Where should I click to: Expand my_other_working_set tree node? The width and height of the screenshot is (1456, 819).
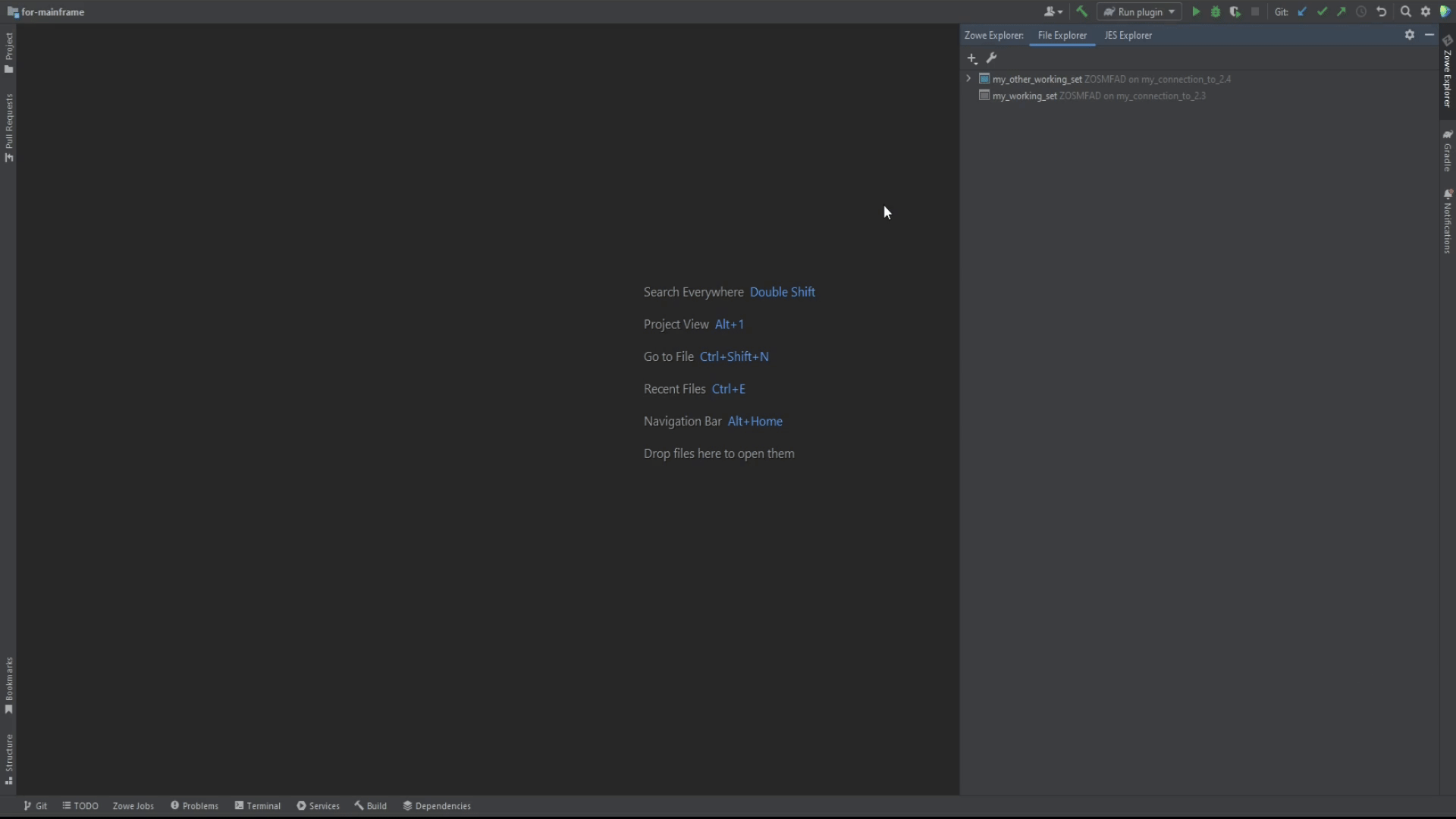(968, 79)
